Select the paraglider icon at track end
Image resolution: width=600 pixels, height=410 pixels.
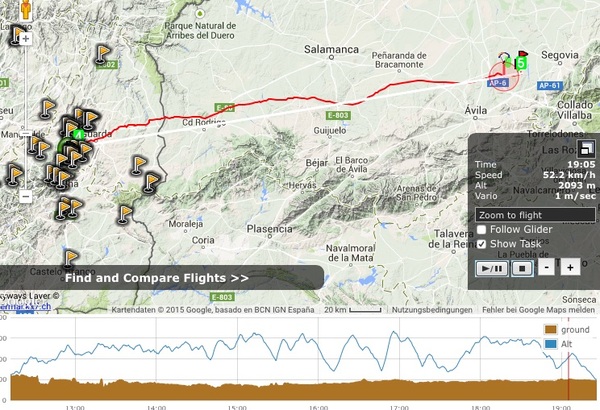click(505, 59)
